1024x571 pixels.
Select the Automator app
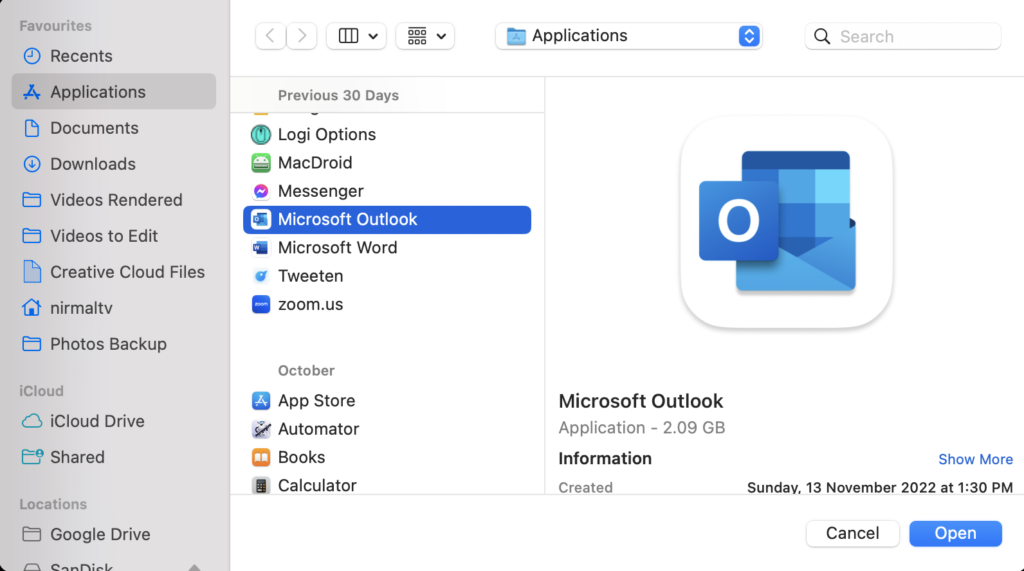pyautogui.click(x=387, y=429)
